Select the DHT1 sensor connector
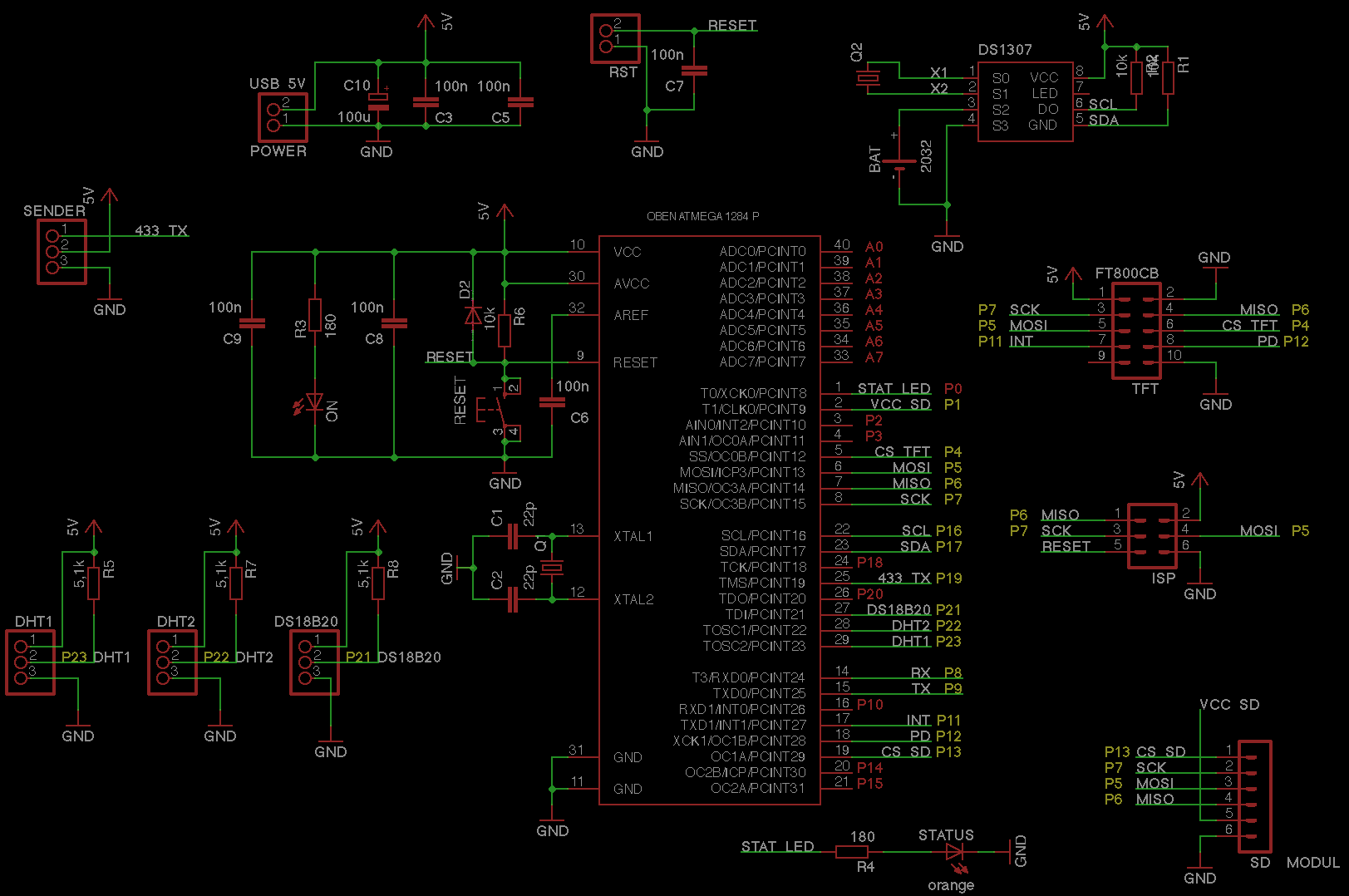 point(31,662)
